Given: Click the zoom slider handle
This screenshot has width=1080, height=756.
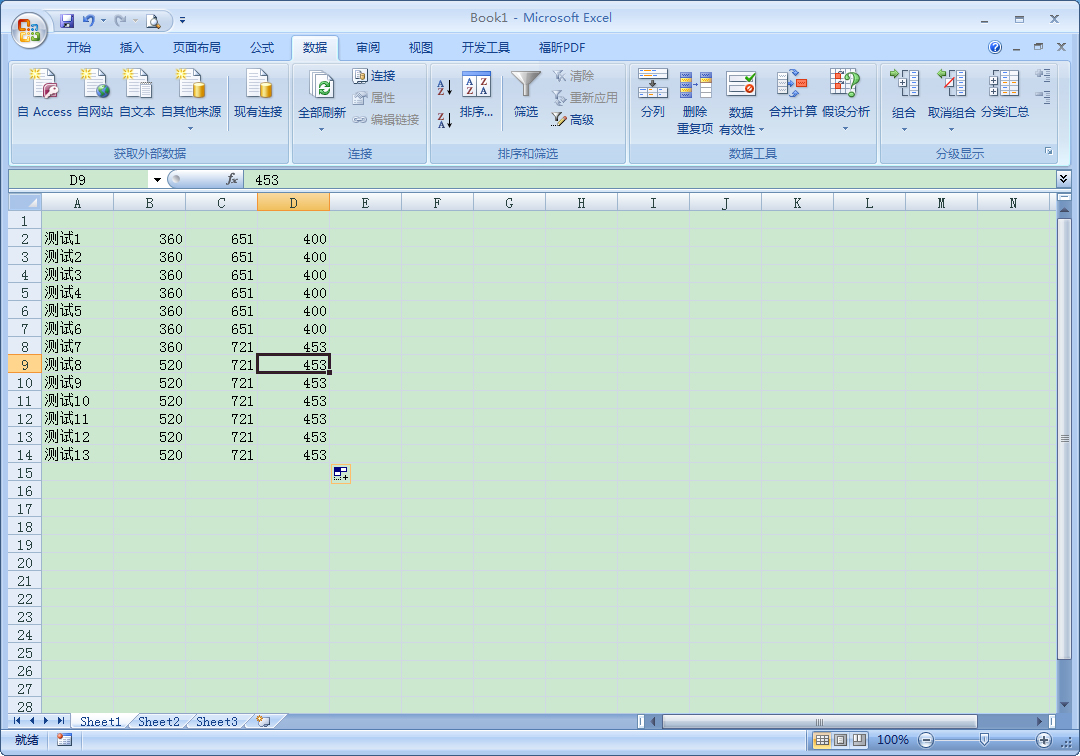Looking at the screenshot, I should click(x=984, y=740).
